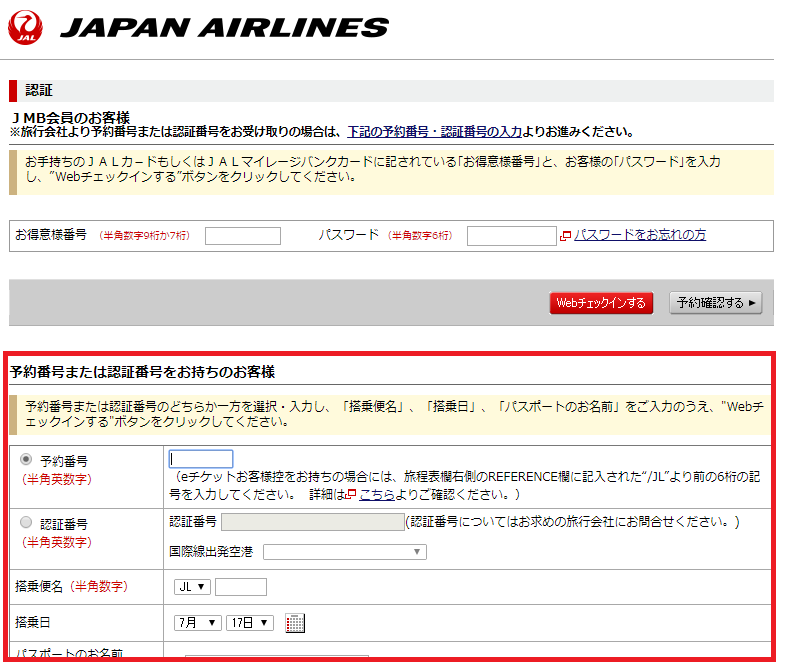Click 予約番号または認証番号をお持ちのお客様 heading
This screenshot has width=790, height=662.
point(142,372)
